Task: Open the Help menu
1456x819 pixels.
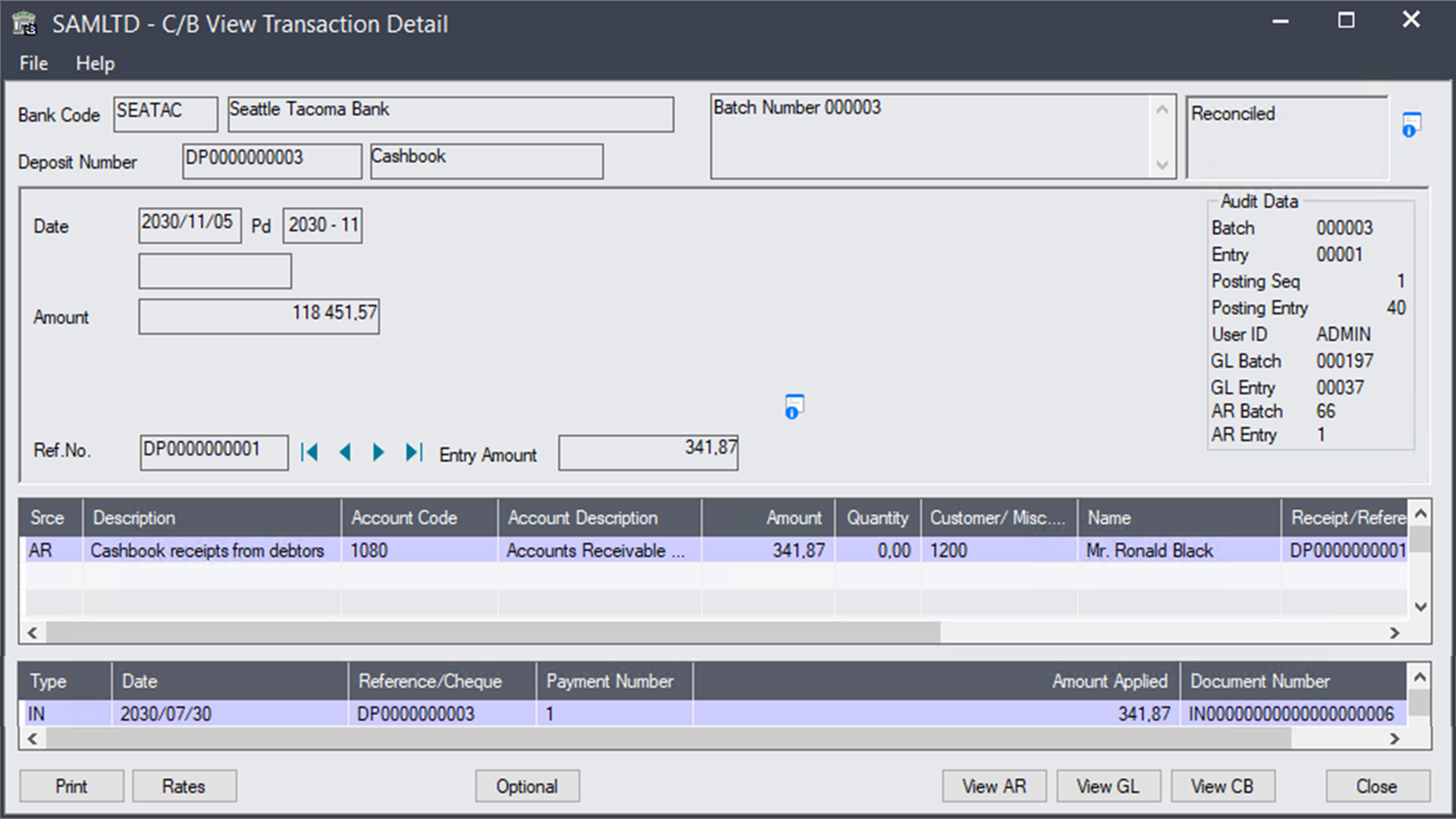Action: pyautogui.click(x=95, y=64)
